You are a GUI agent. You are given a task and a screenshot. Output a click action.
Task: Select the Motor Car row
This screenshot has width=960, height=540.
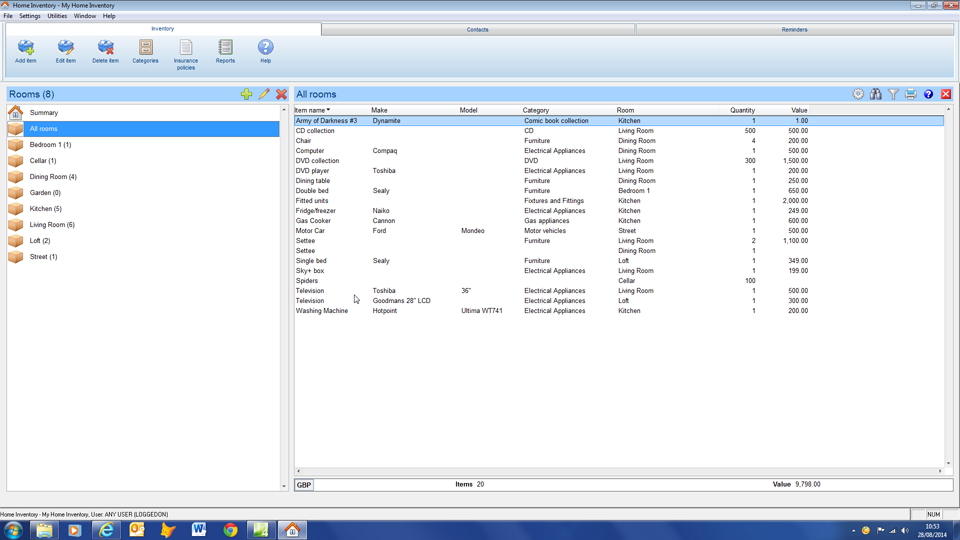(x=619, y=231)
